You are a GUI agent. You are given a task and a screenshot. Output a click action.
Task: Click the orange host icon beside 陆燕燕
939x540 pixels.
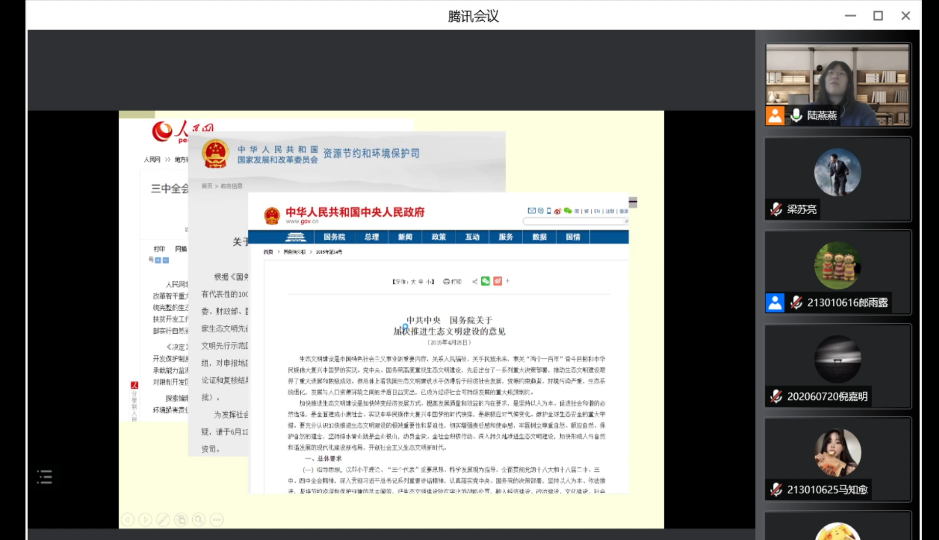(775, 116)
